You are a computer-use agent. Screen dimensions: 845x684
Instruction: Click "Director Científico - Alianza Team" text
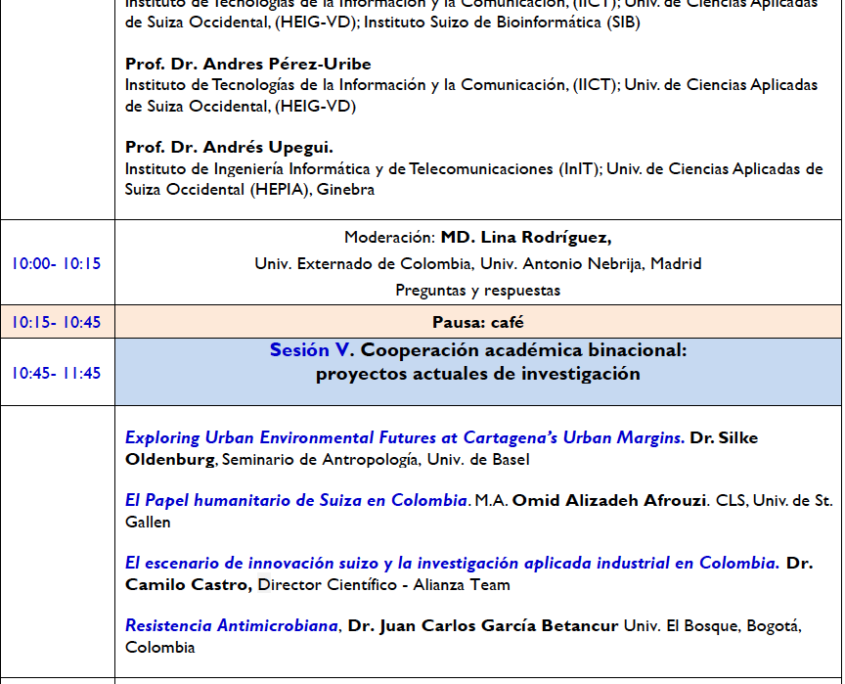[398, 585]
